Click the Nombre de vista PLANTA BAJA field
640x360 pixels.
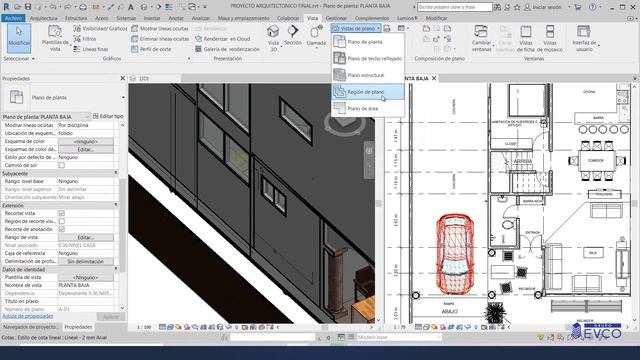tap(86, 285)
